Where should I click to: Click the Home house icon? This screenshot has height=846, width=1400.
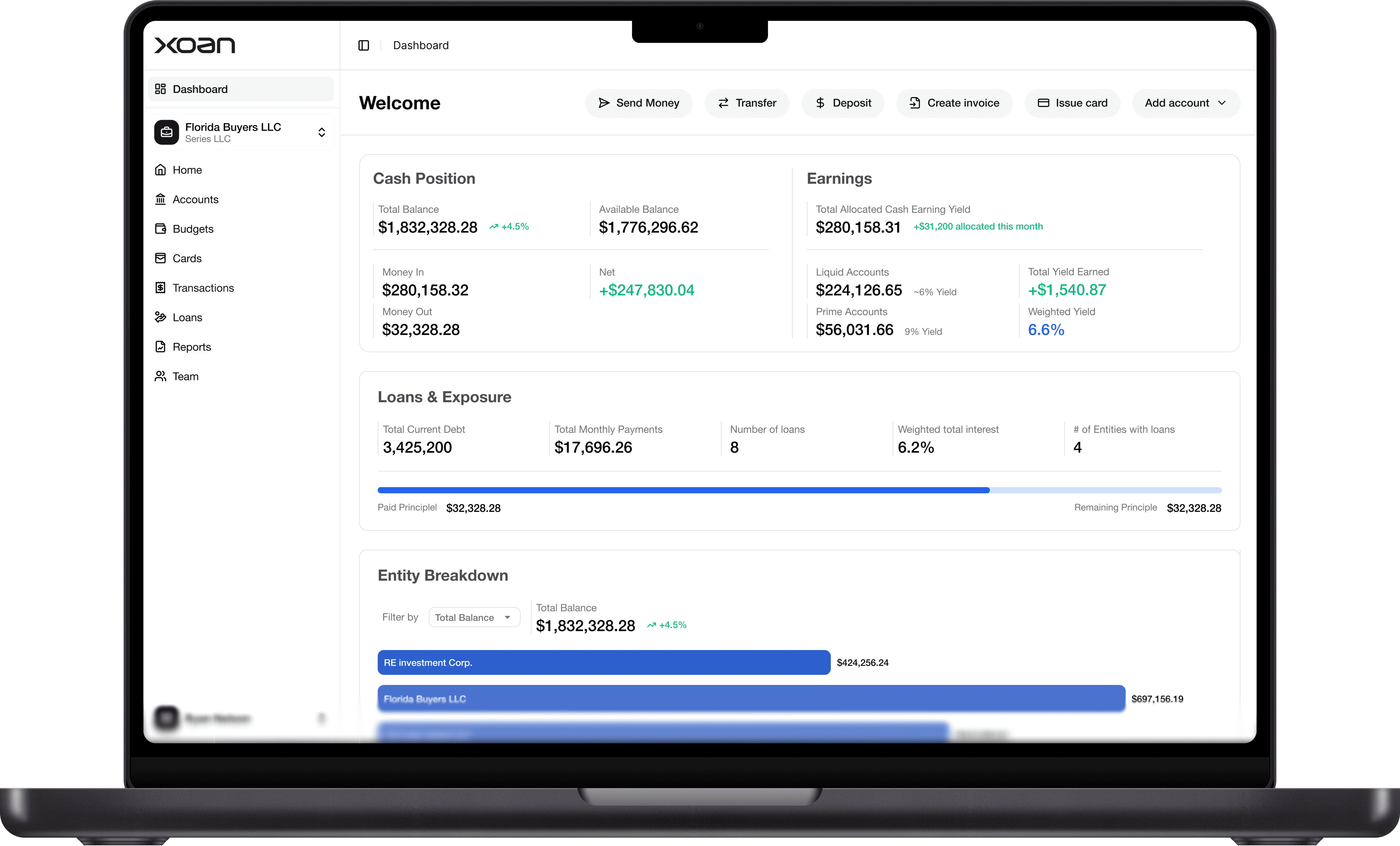(x=161, y=170)
